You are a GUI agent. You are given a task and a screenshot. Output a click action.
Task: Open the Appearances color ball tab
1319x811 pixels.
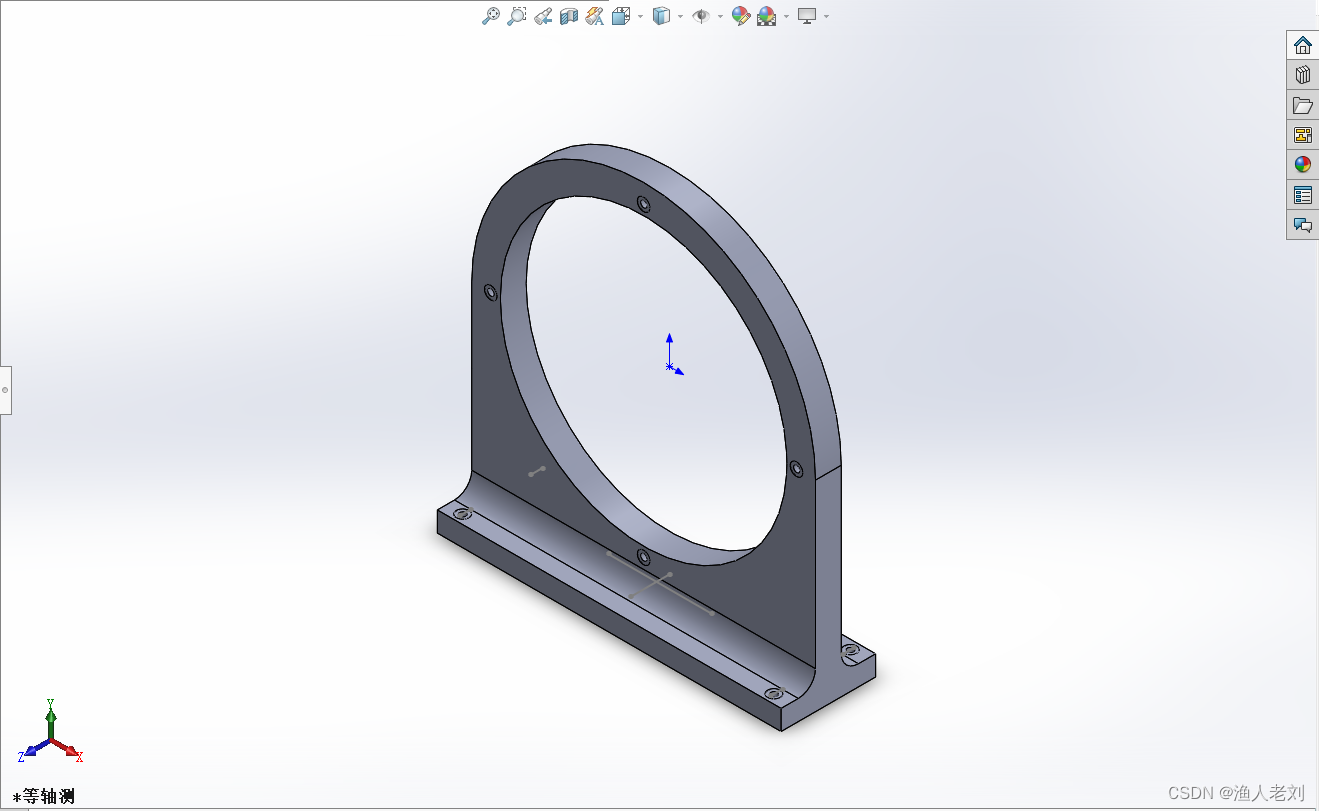click(1302, 165)
